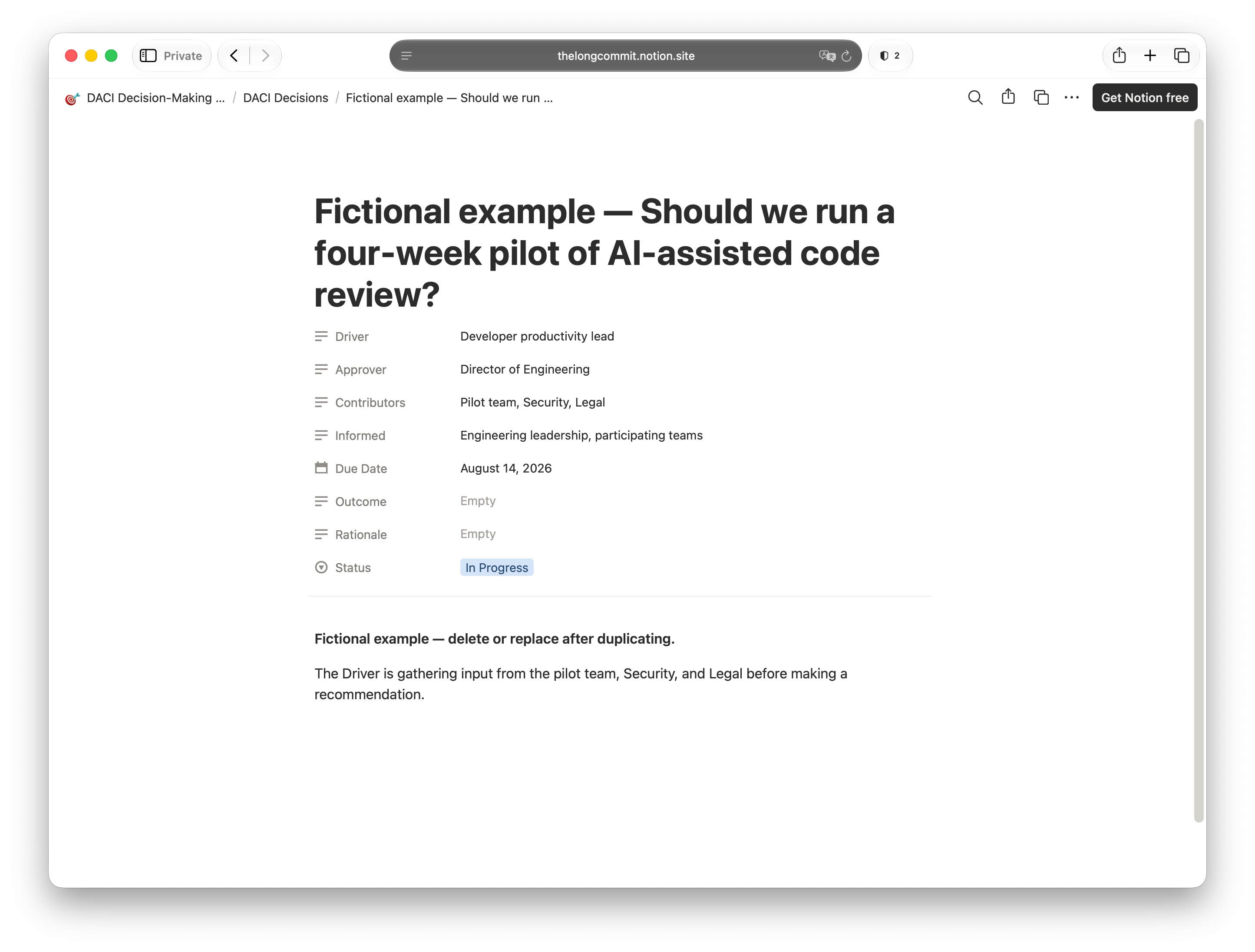Click the Rationale property icon
The image size is (1255, 952).
click(321, 535)
